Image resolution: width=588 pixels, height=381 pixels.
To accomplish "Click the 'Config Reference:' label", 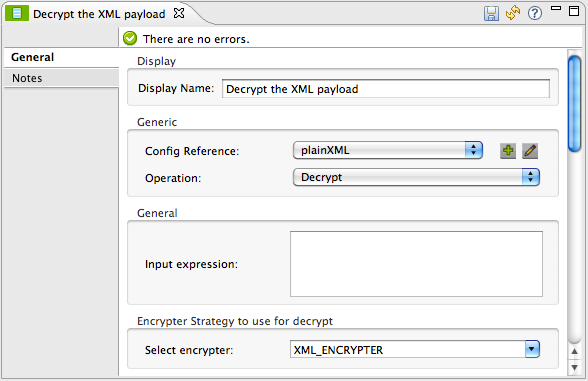I will (x=192, y=151).
